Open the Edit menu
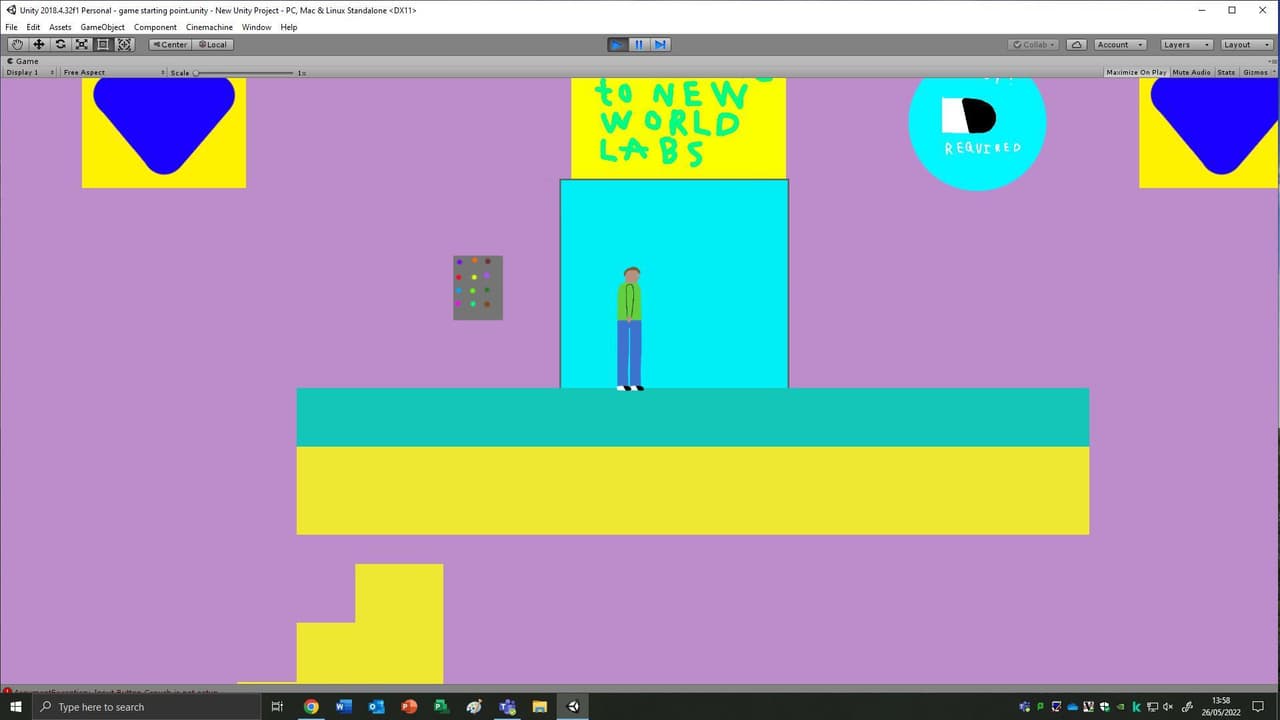The image size is (1280, 720). click(x=34, y=27)
